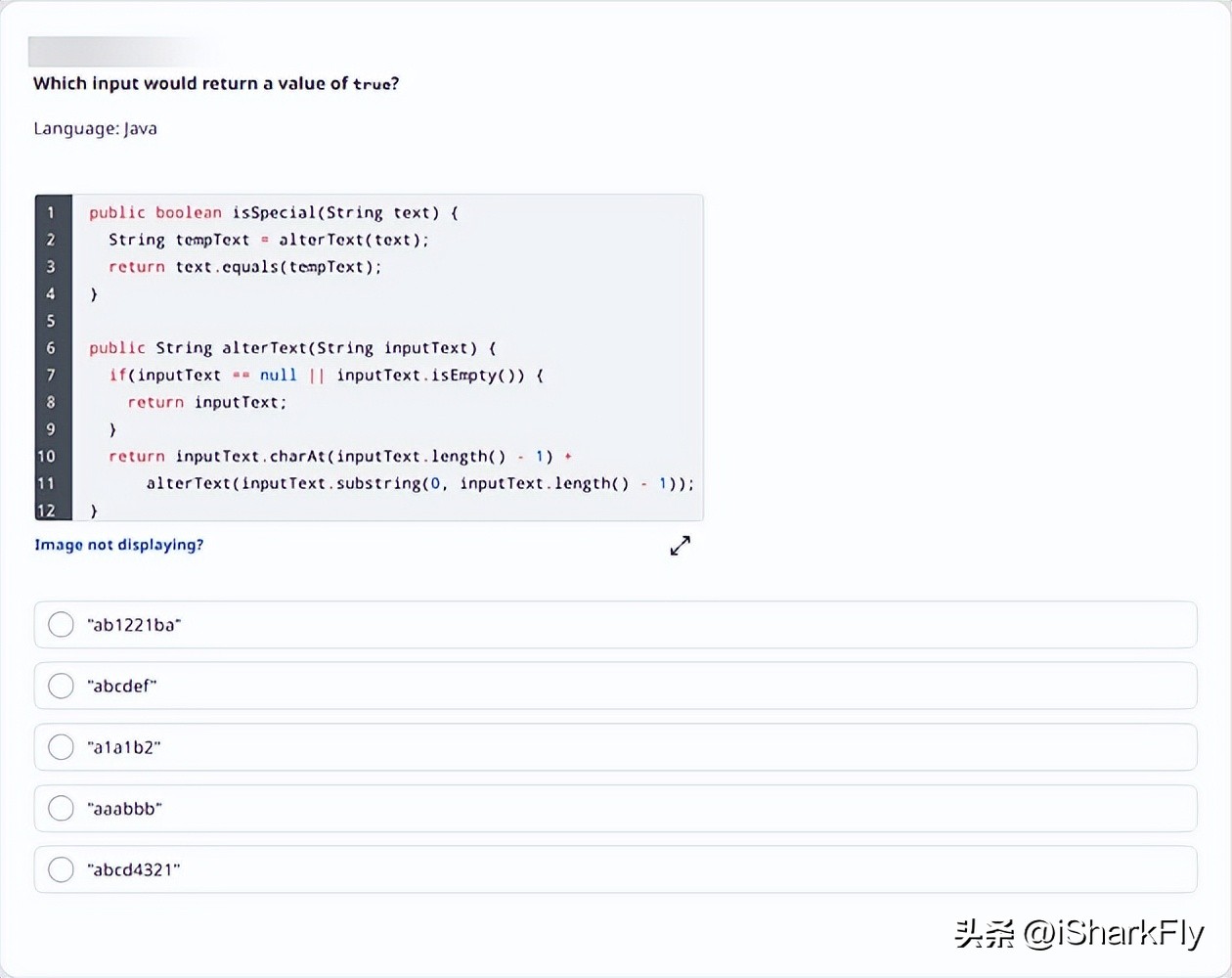Choose the "abcdef" radio button
The height and width of the screenshot is (978, 1232).
tap(61, 686)
